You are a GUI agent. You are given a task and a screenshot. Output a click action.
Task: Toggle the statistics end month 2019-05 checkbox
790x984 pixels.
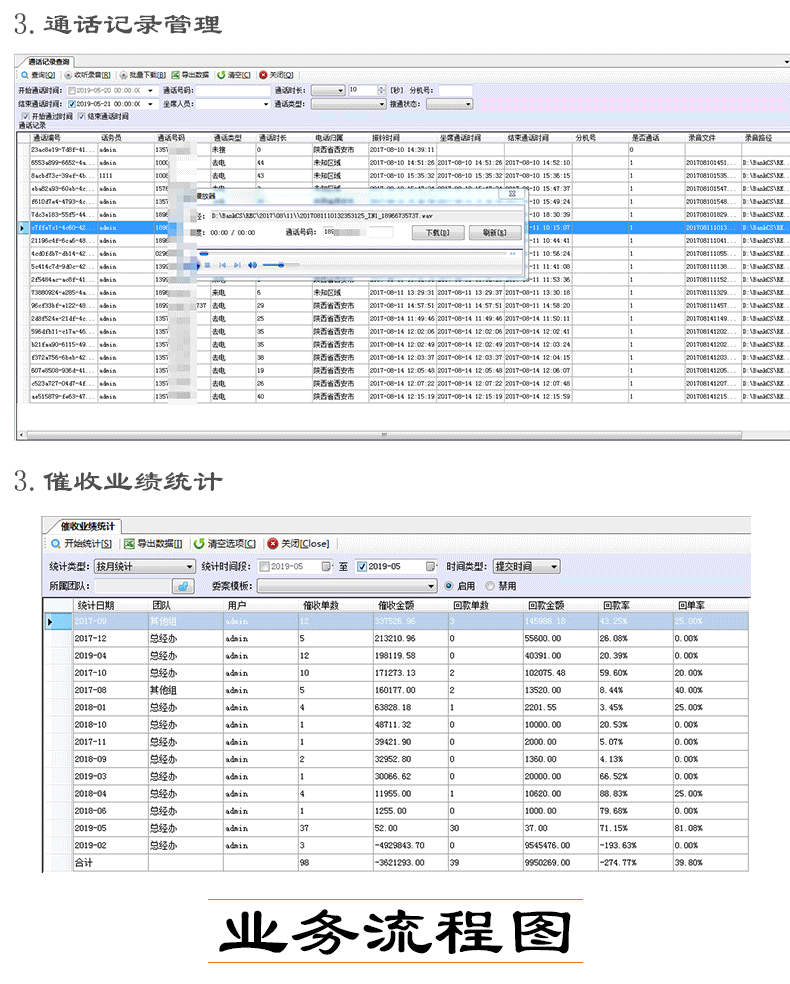coord(362,567)
